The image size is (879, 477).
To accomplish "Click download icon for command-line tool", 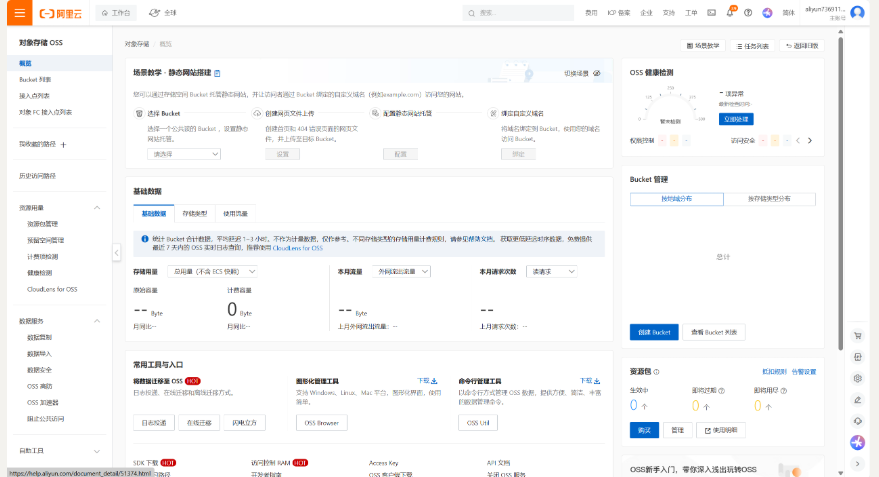I will [597, 381].
